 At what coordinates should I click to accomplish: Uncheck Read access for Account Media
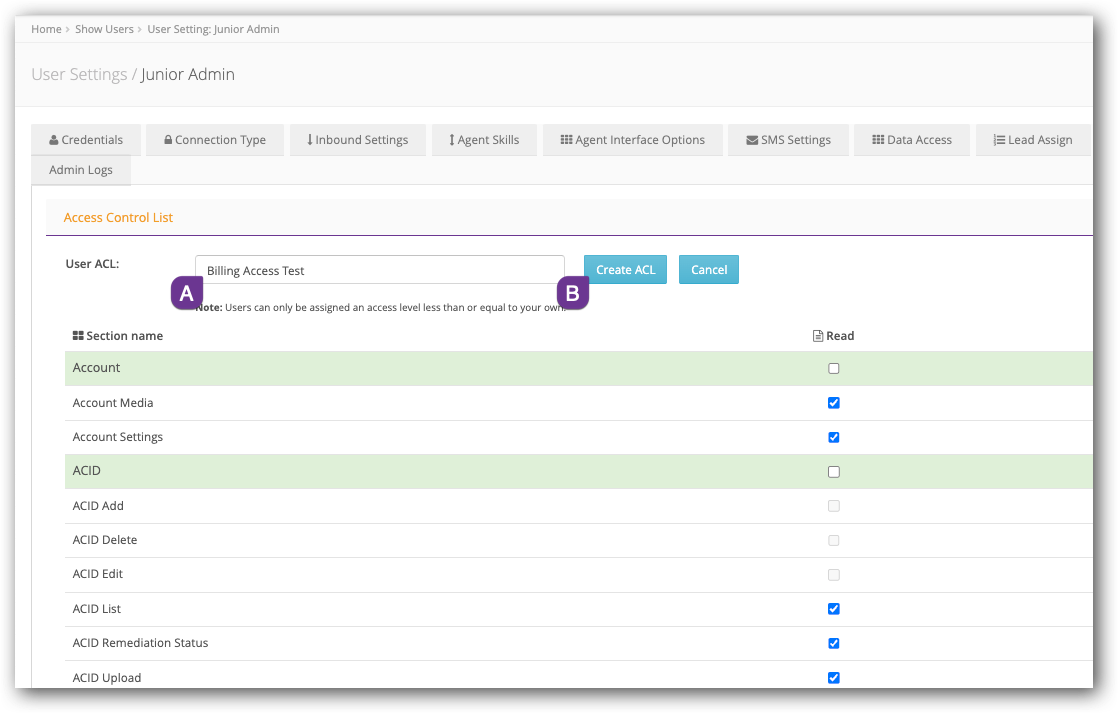[x=833, y=402]
